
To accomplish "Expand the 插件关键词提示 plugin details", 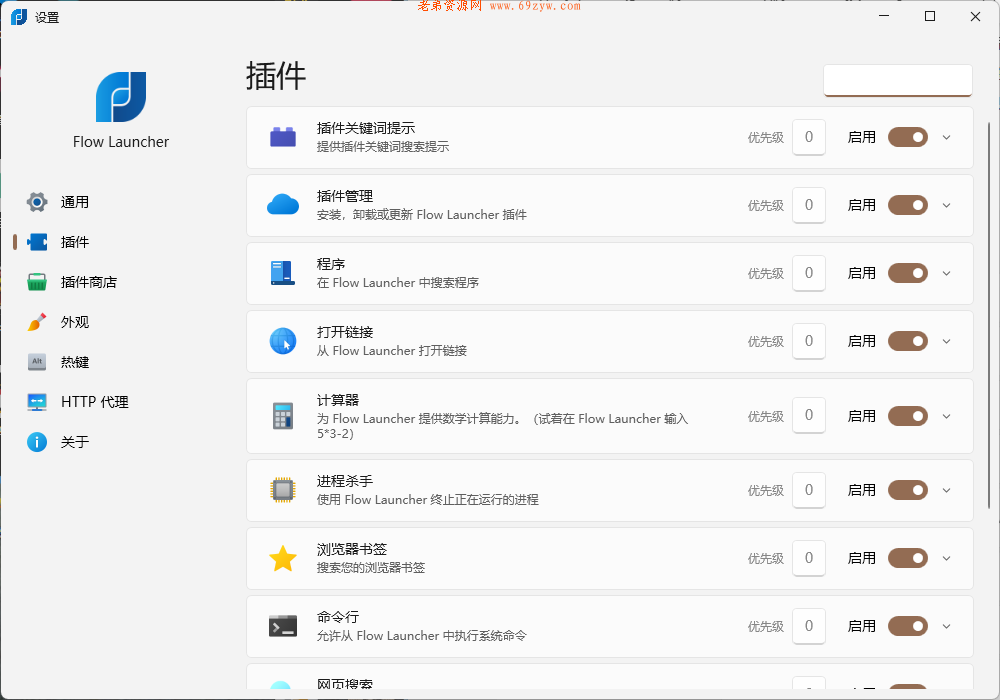I will (946, 138).
